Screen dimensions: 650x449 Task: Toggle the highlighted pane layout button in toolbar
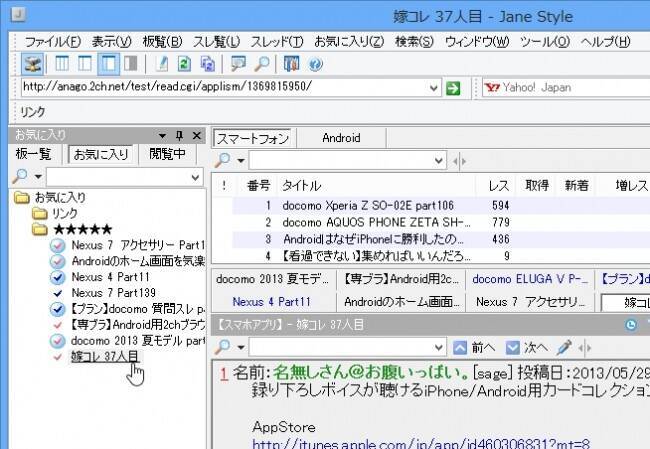107,64
